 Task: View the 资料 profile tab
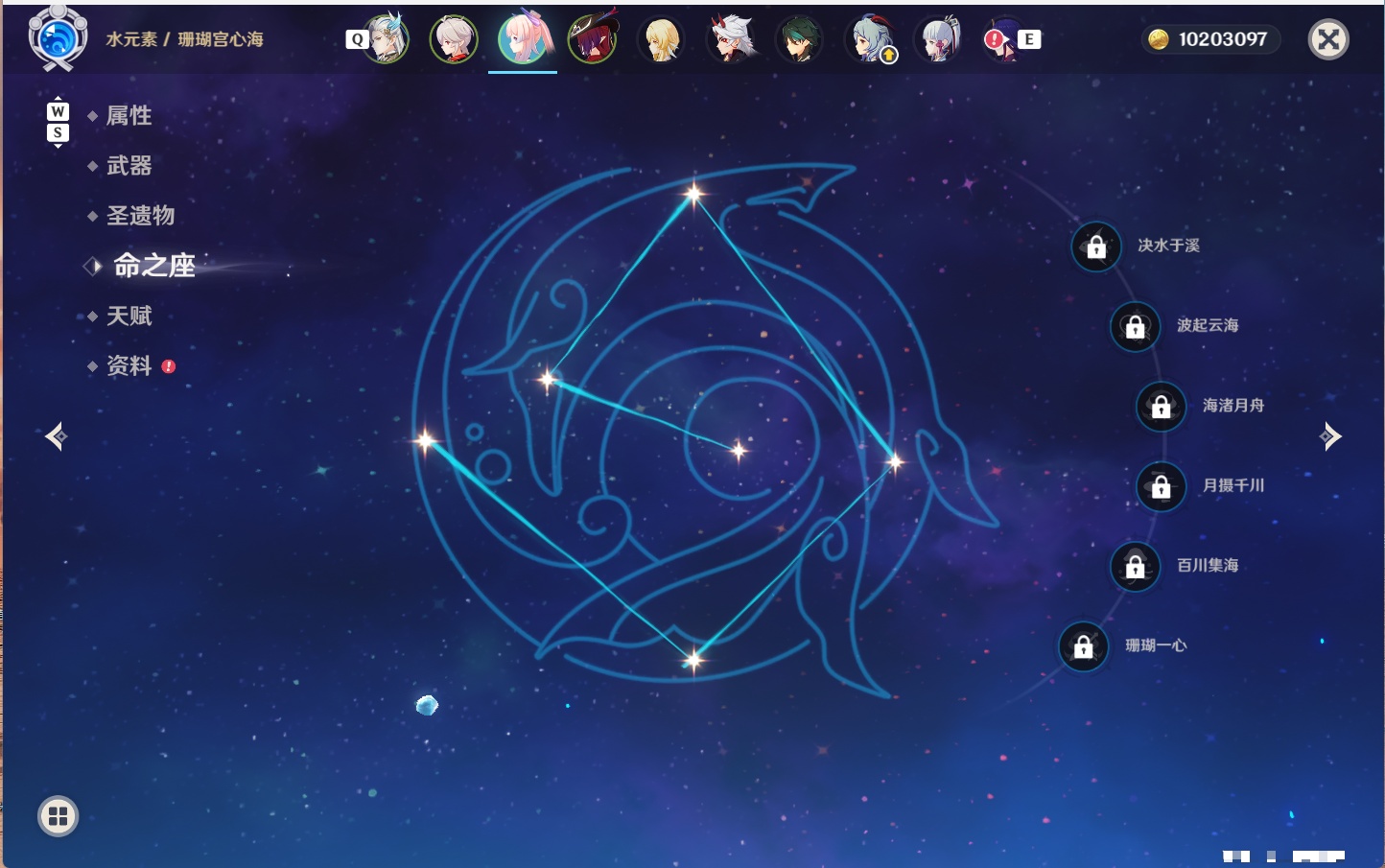(129, 365)
